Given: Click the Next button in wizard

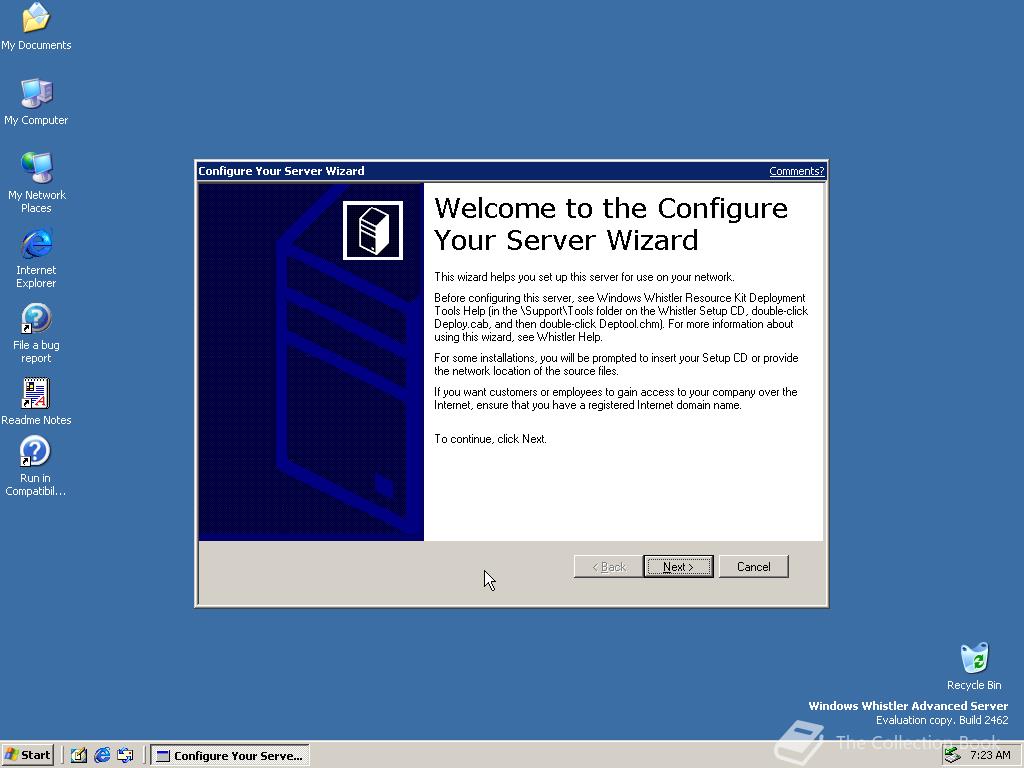Looking at the screenshot, I should 678,567.
